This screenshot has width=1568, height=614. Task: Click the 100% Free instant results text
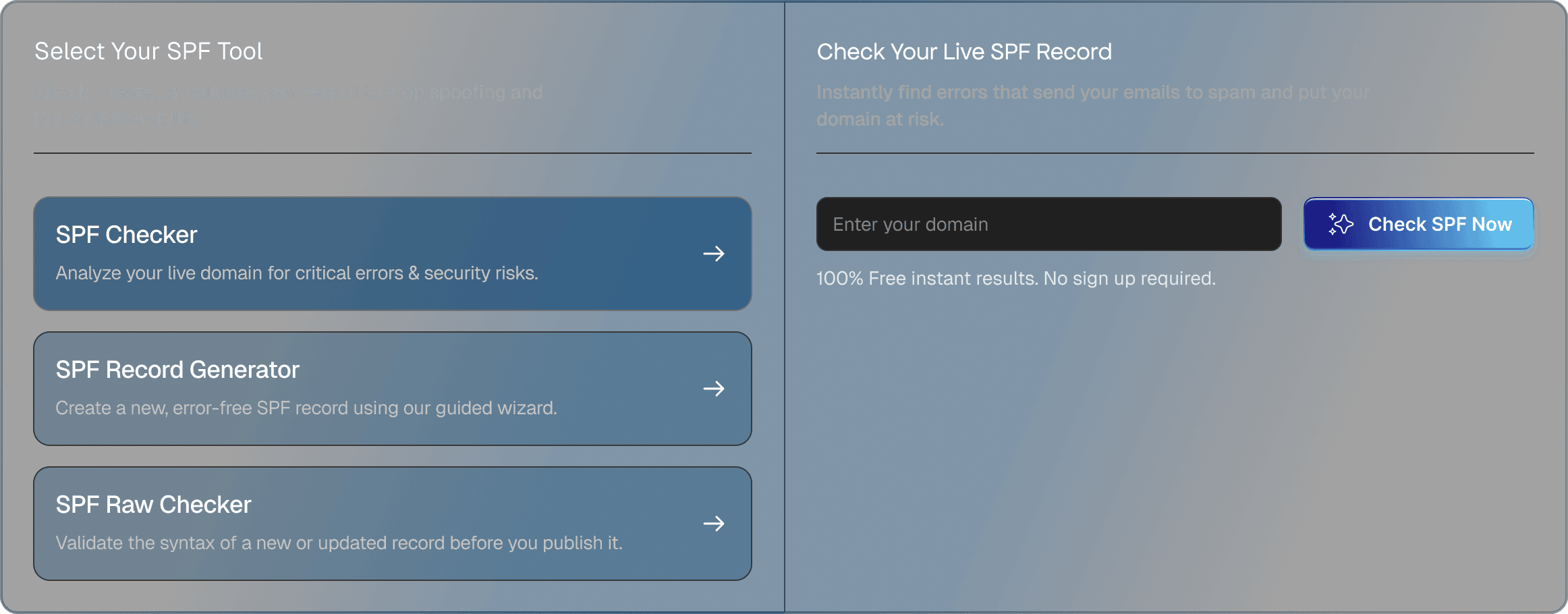tap(1016, 278)
